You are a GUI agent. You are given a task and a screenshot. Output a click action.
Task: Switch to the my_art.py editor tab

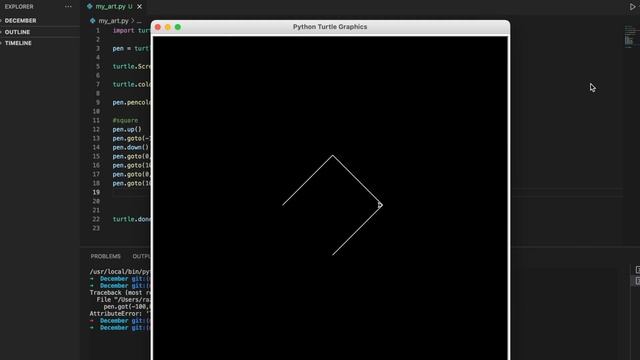[x=114, y=7]
